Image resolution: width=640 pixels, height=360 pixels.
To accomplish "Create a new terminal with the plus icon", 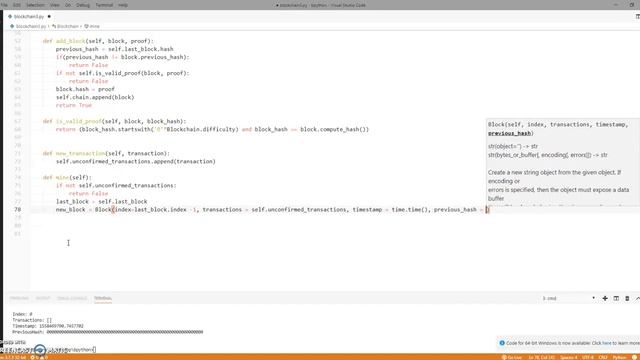I will tap(605, 298).
